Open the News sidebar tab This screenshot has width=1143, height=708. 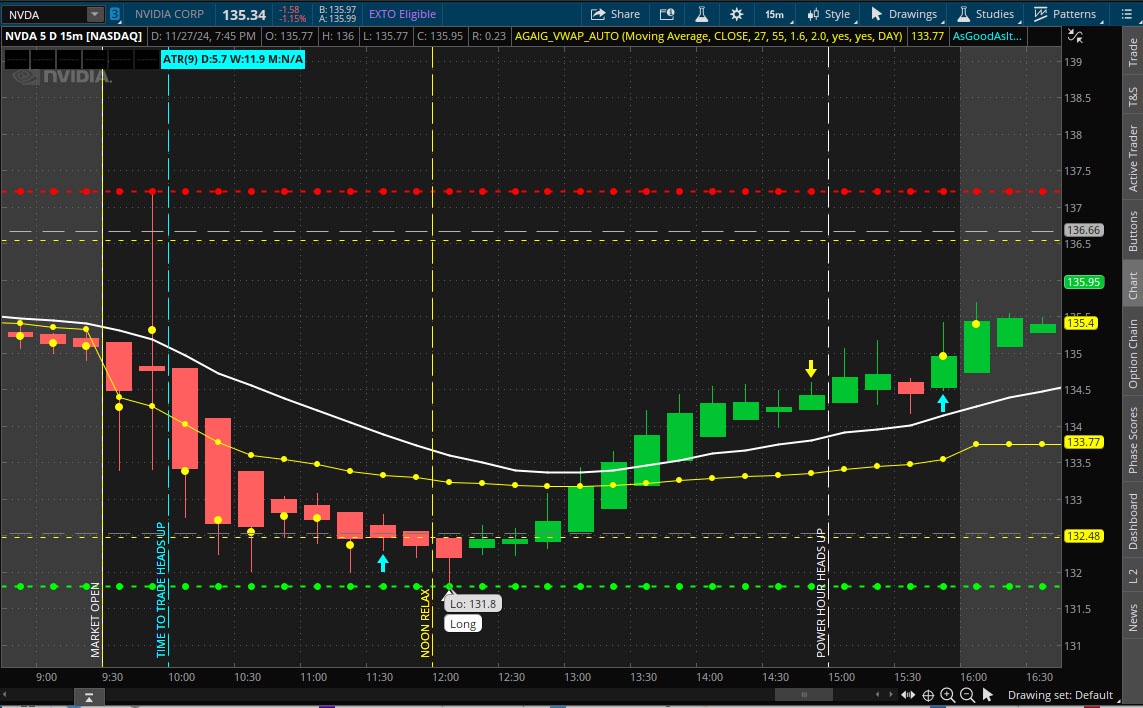(x=1133, y=617)
